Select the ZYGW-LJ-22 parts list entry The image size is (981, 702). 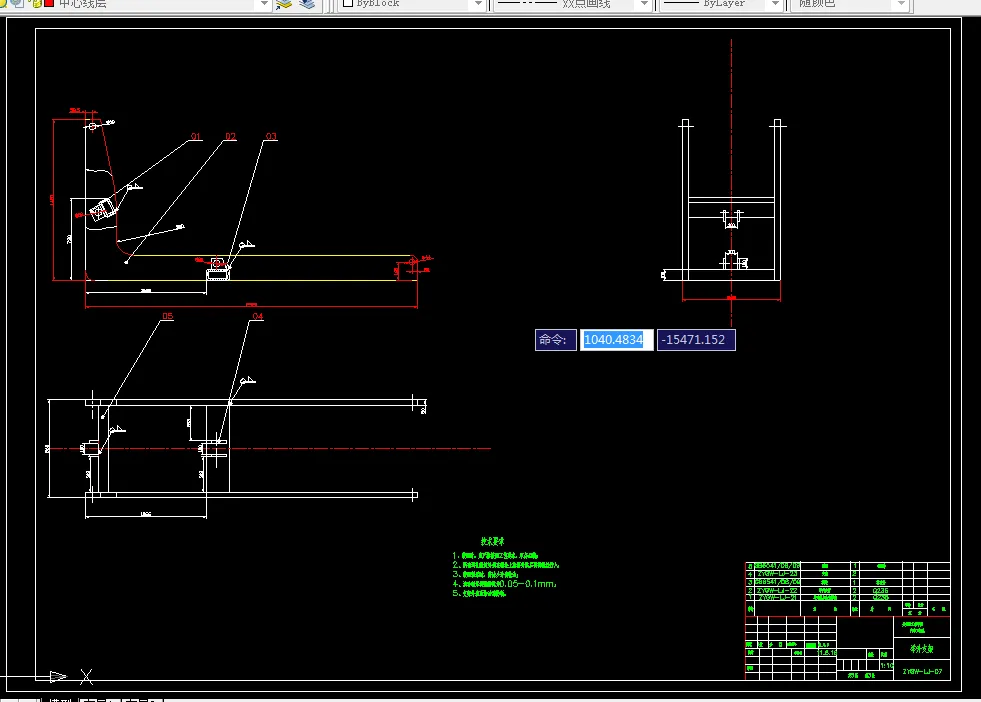[777, 590]
